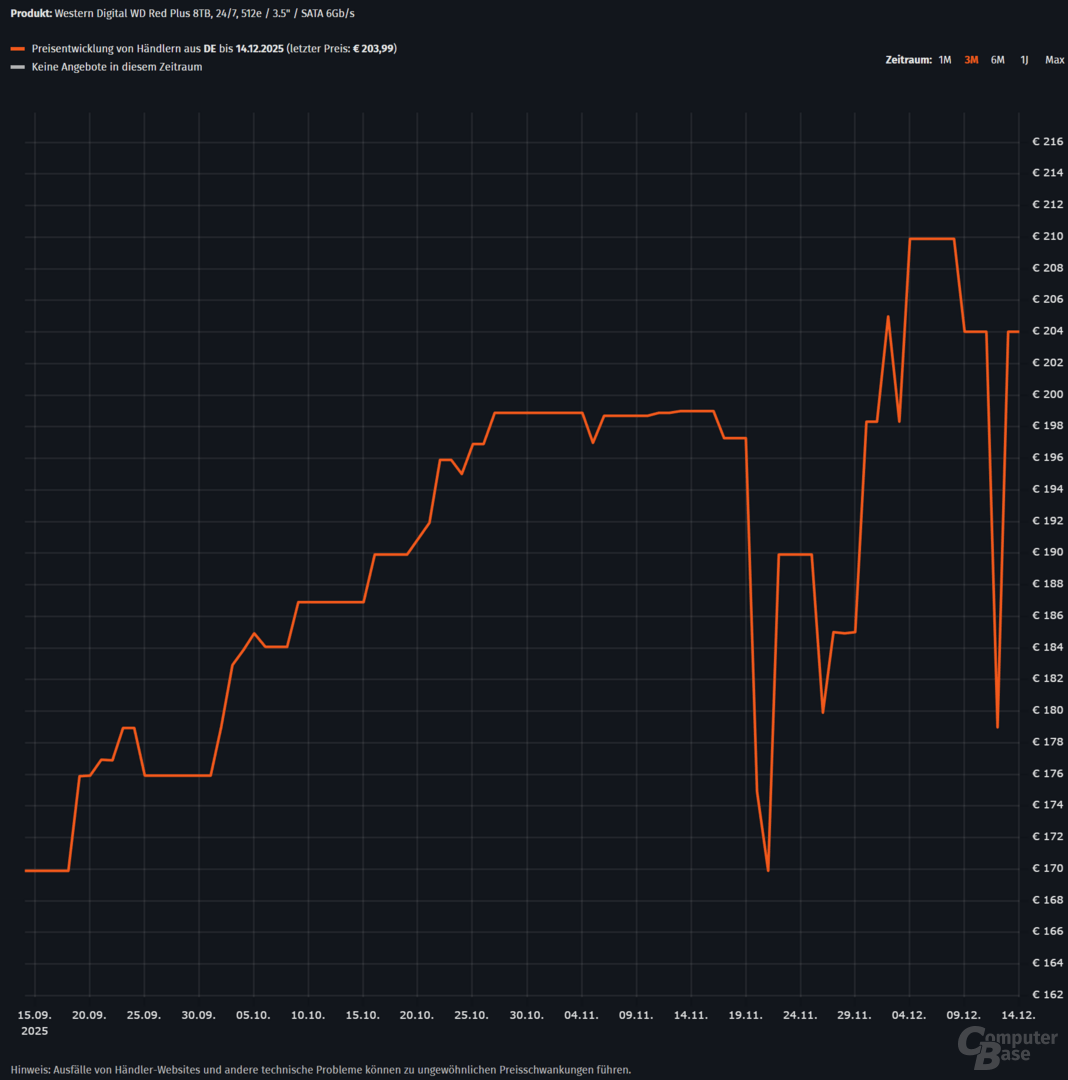Click the 14.12. x-axis date label
The height and width of the screenshot is (1080, 1068).
[1019, 1015]
